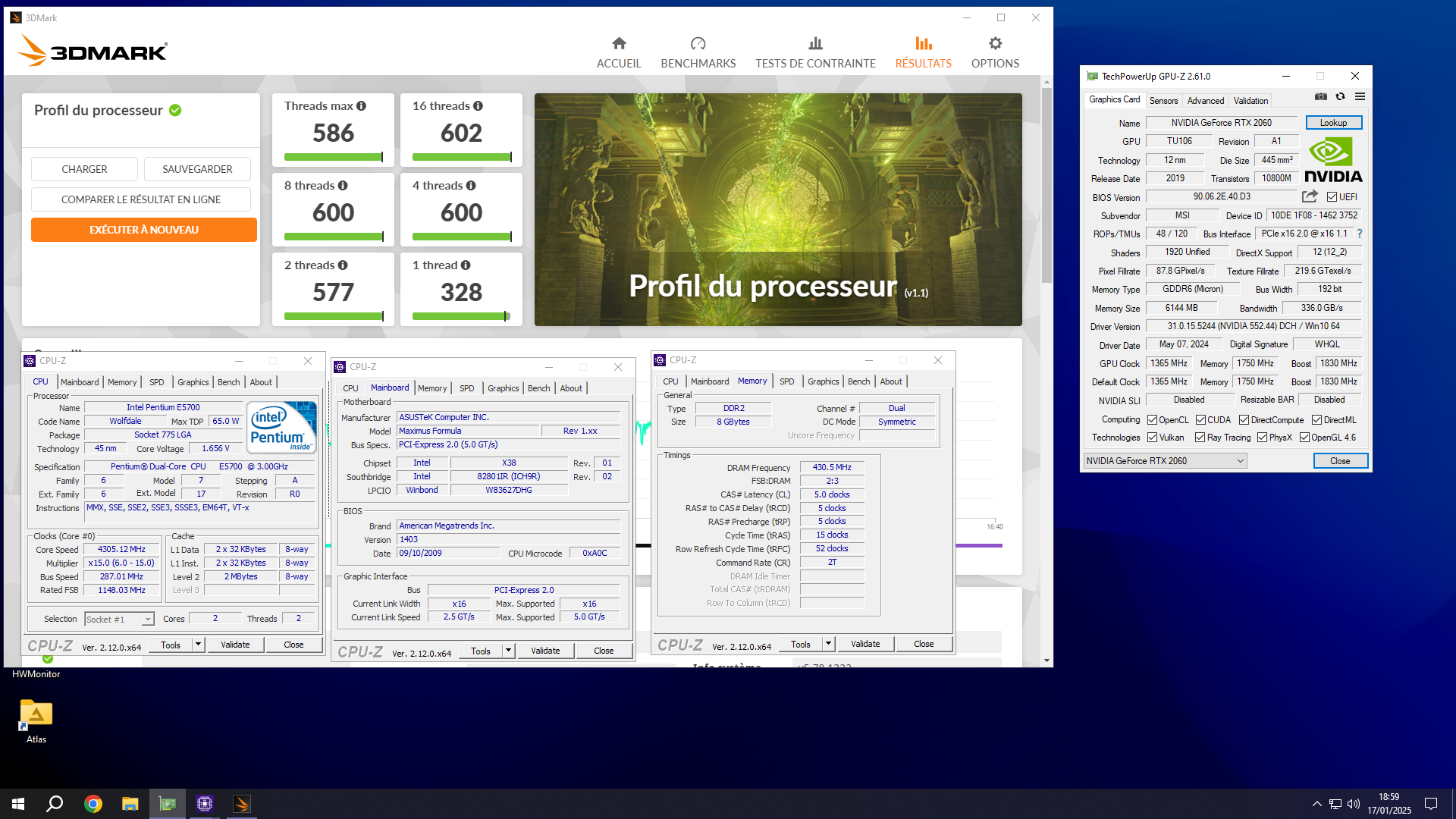Switch to the Sensors tab in GPU-Z
Screen dimensions: 1456x819
1163,100
